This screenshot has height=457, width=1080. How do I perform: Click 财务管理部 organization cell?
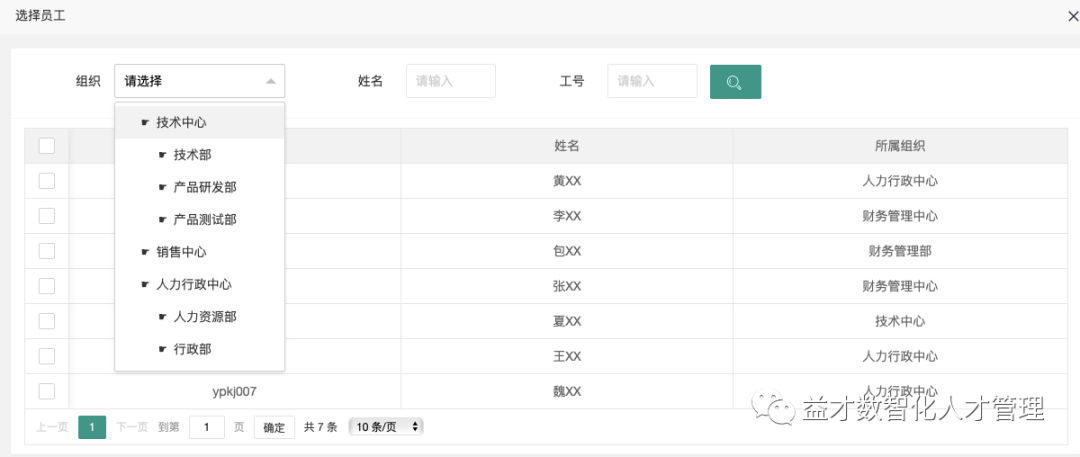click(x=900, y=252)
